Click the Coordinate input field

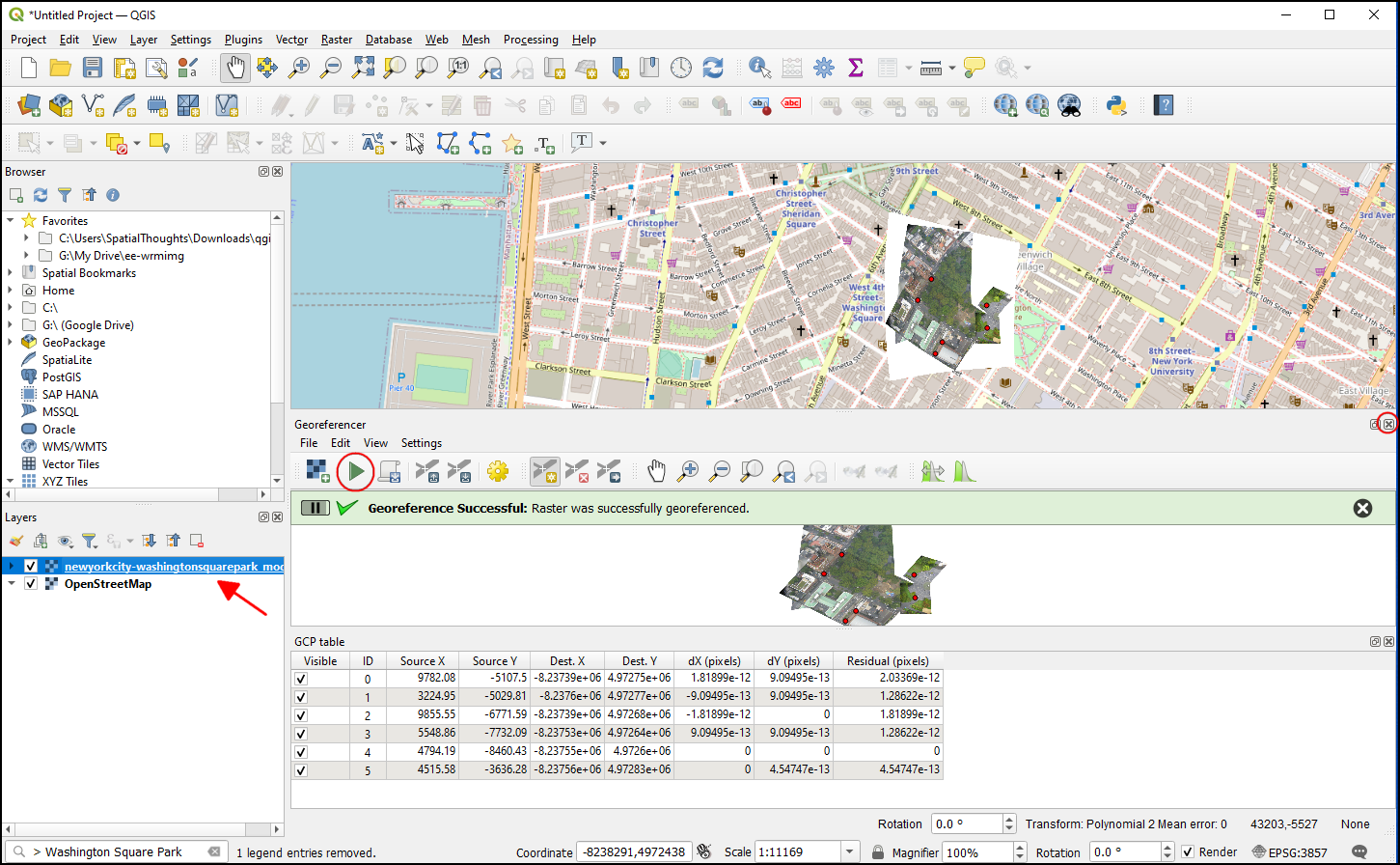[633, 852]
